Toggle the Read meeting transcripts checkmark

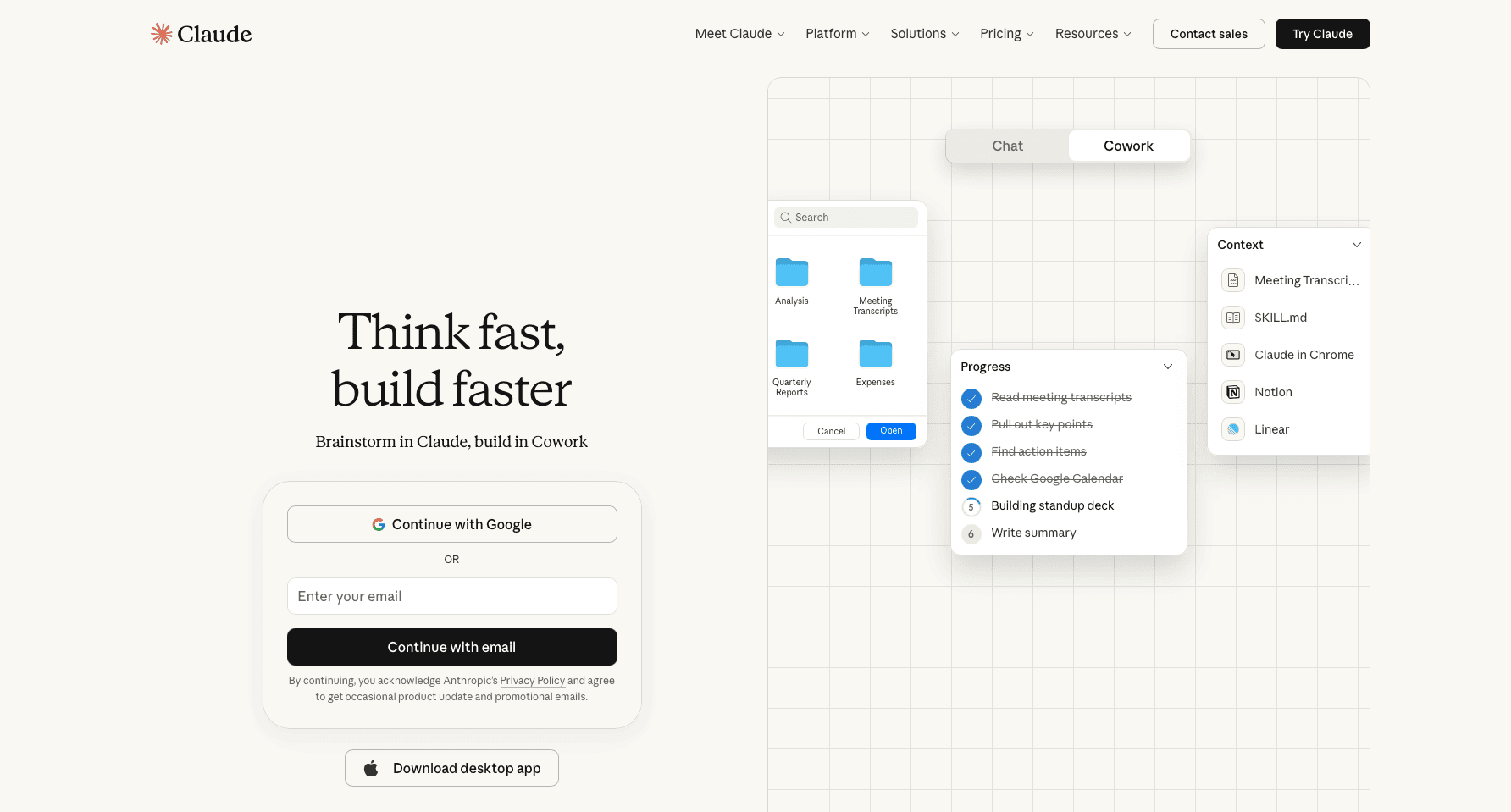(971, 398)
